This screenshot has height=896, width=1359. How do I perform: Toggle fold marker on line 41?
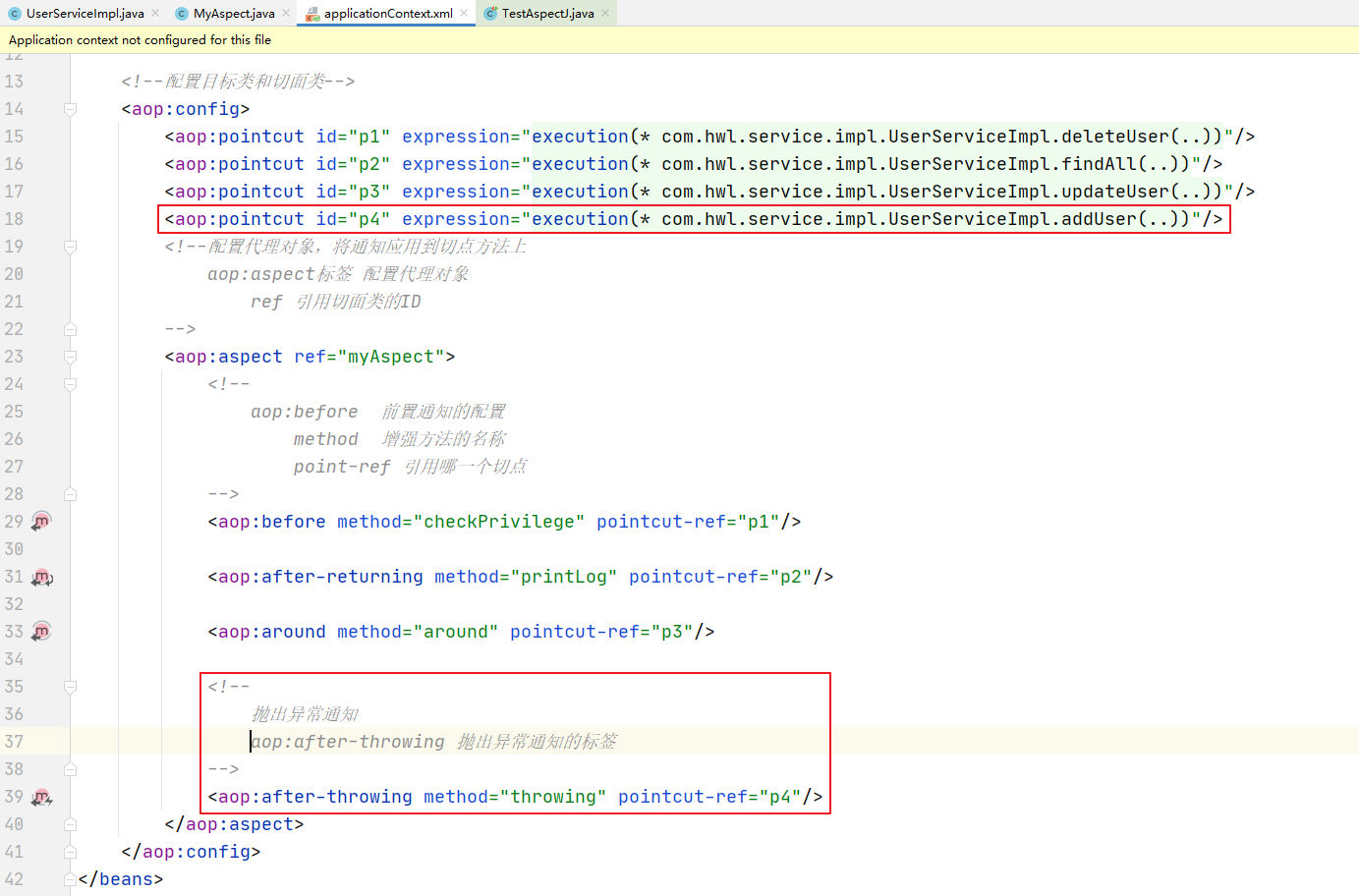(70, 852)
